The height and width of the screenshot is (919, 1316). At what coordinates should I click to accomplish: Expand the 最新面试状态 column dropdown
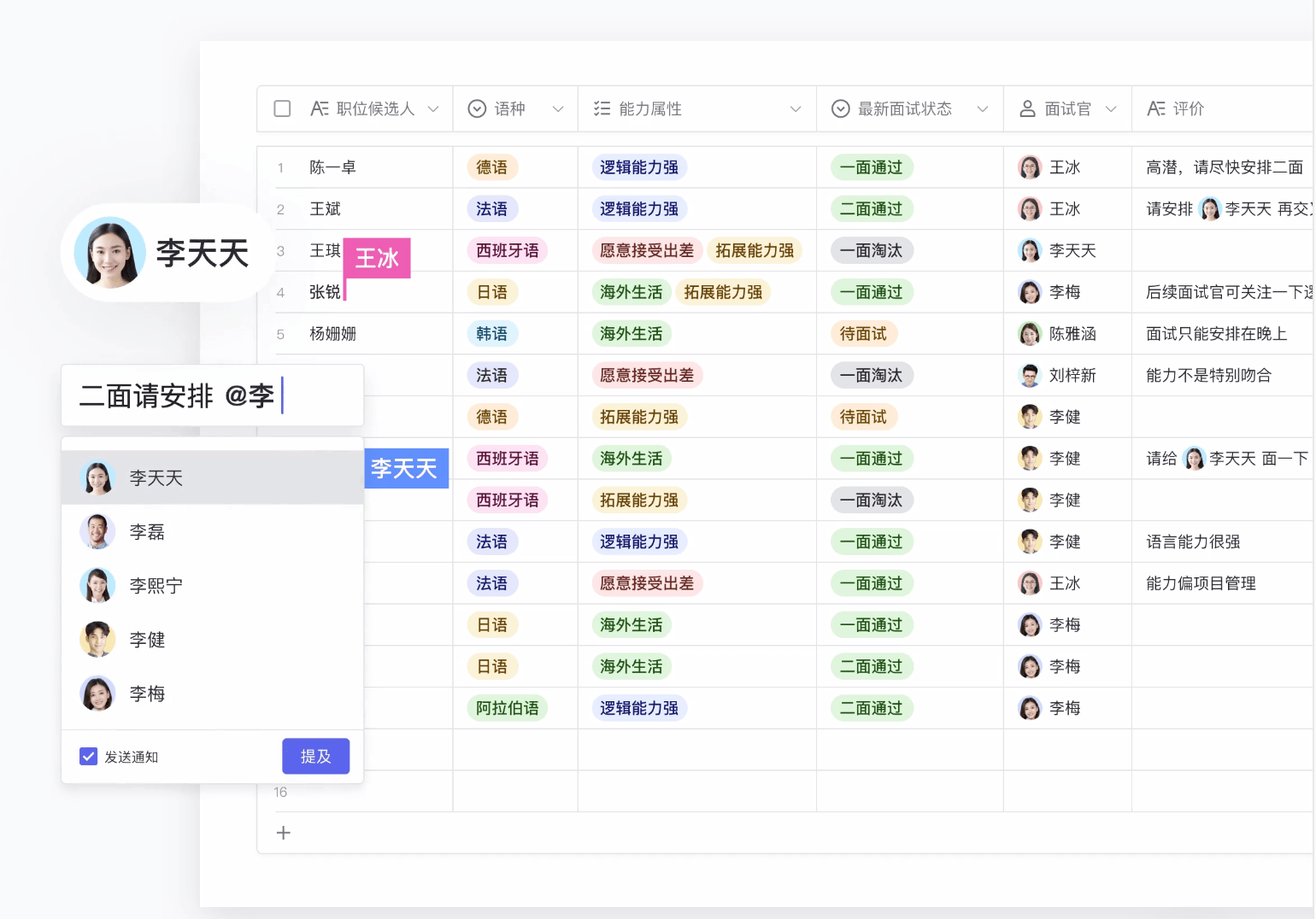[983, 108]
